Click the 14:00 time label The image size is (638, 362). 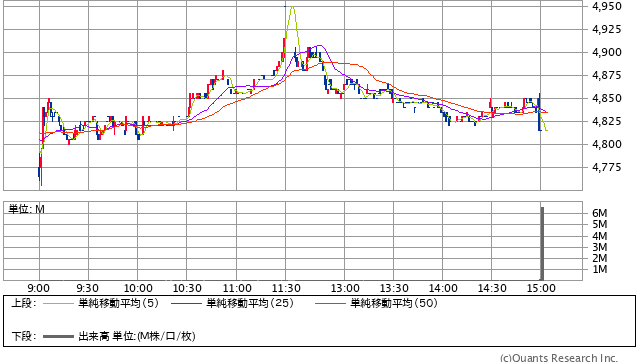click(x=443, y=288)
